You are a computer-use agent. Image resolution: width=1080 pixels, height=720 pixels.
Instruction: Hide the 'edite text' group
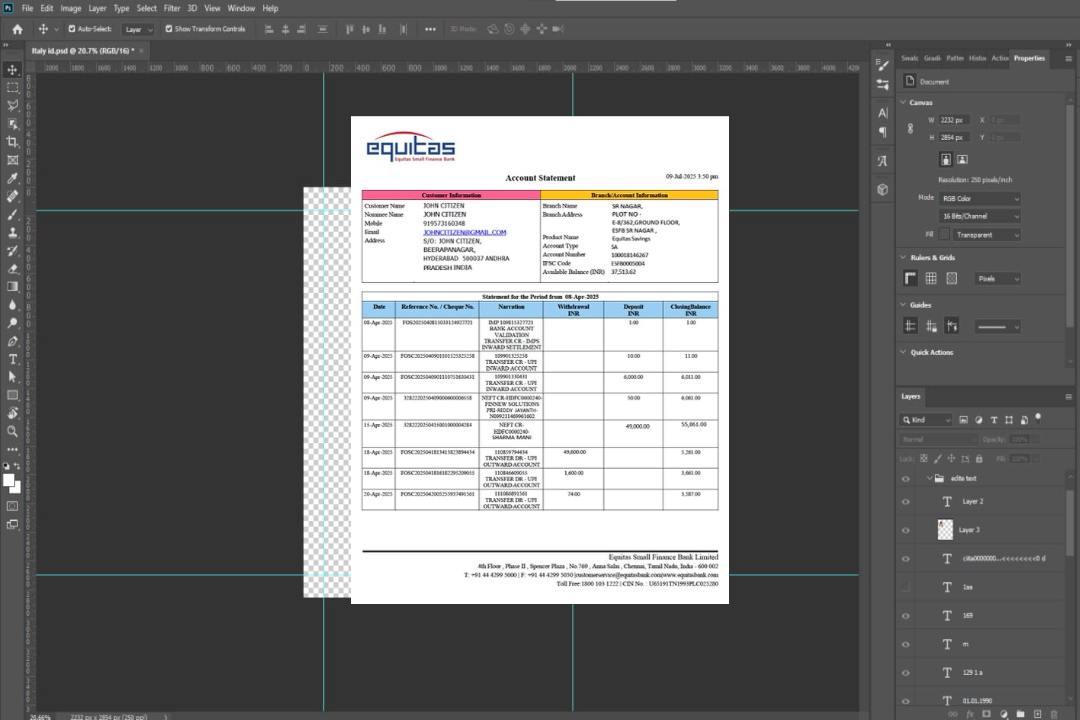click(906, 479)
